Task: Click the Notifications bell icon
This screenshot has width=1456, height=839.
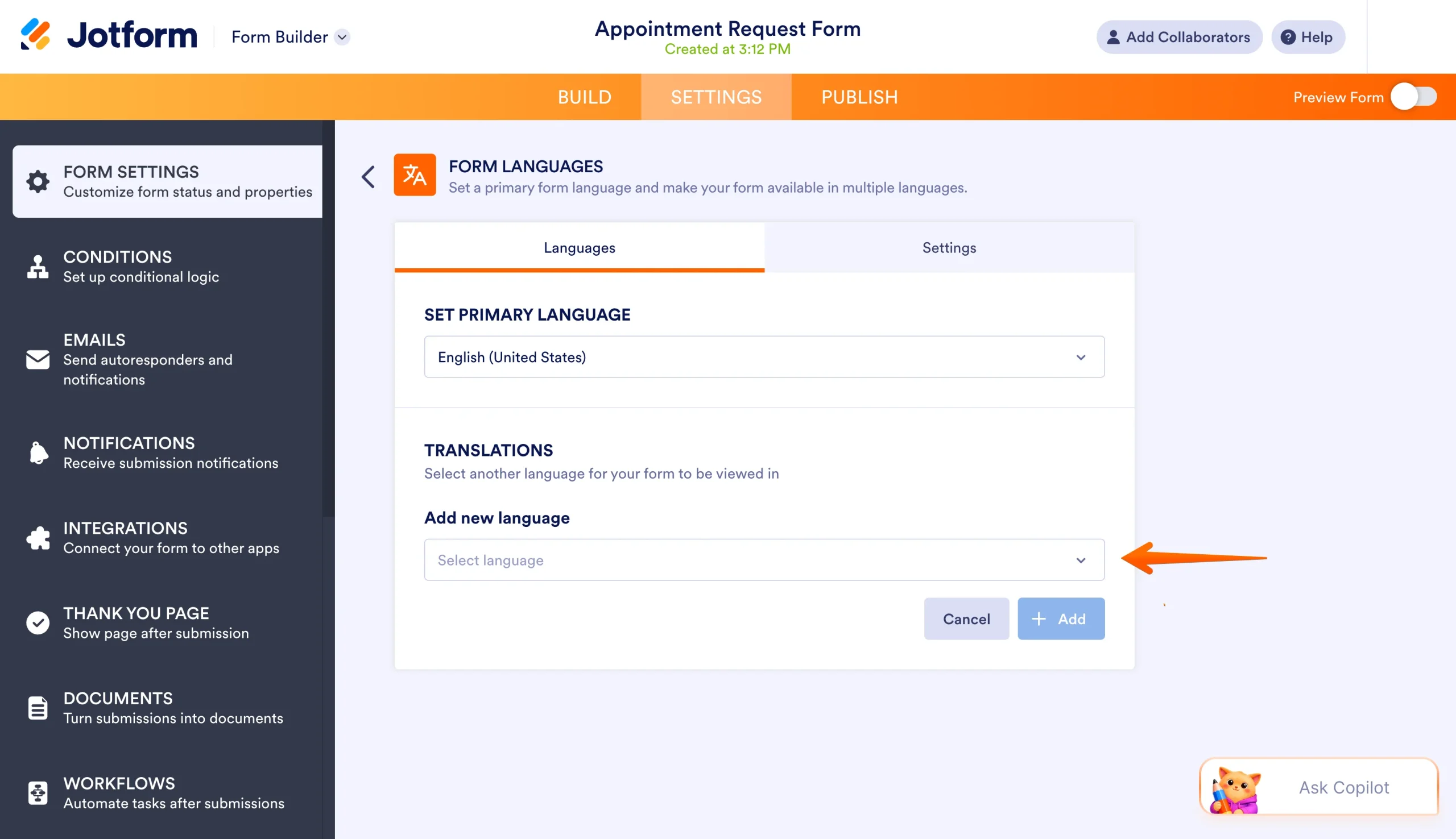Action: [x=38, y=452]
